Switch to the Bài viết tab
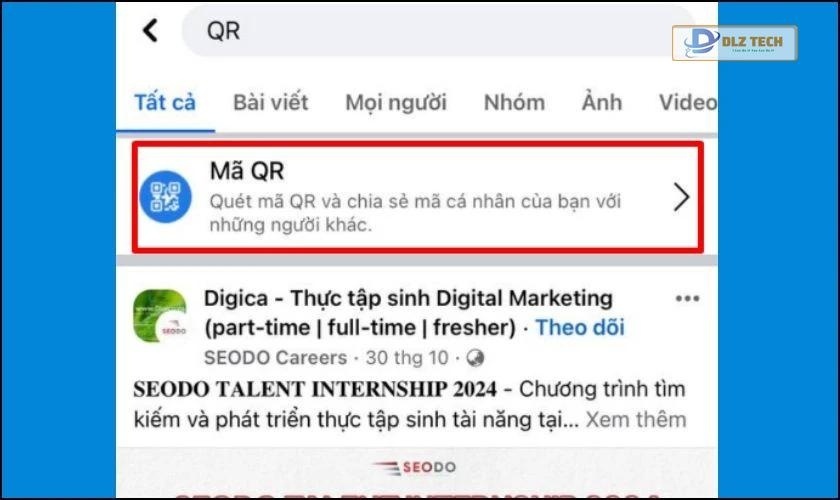Screen dimensions: 840x500 point(271,102)
